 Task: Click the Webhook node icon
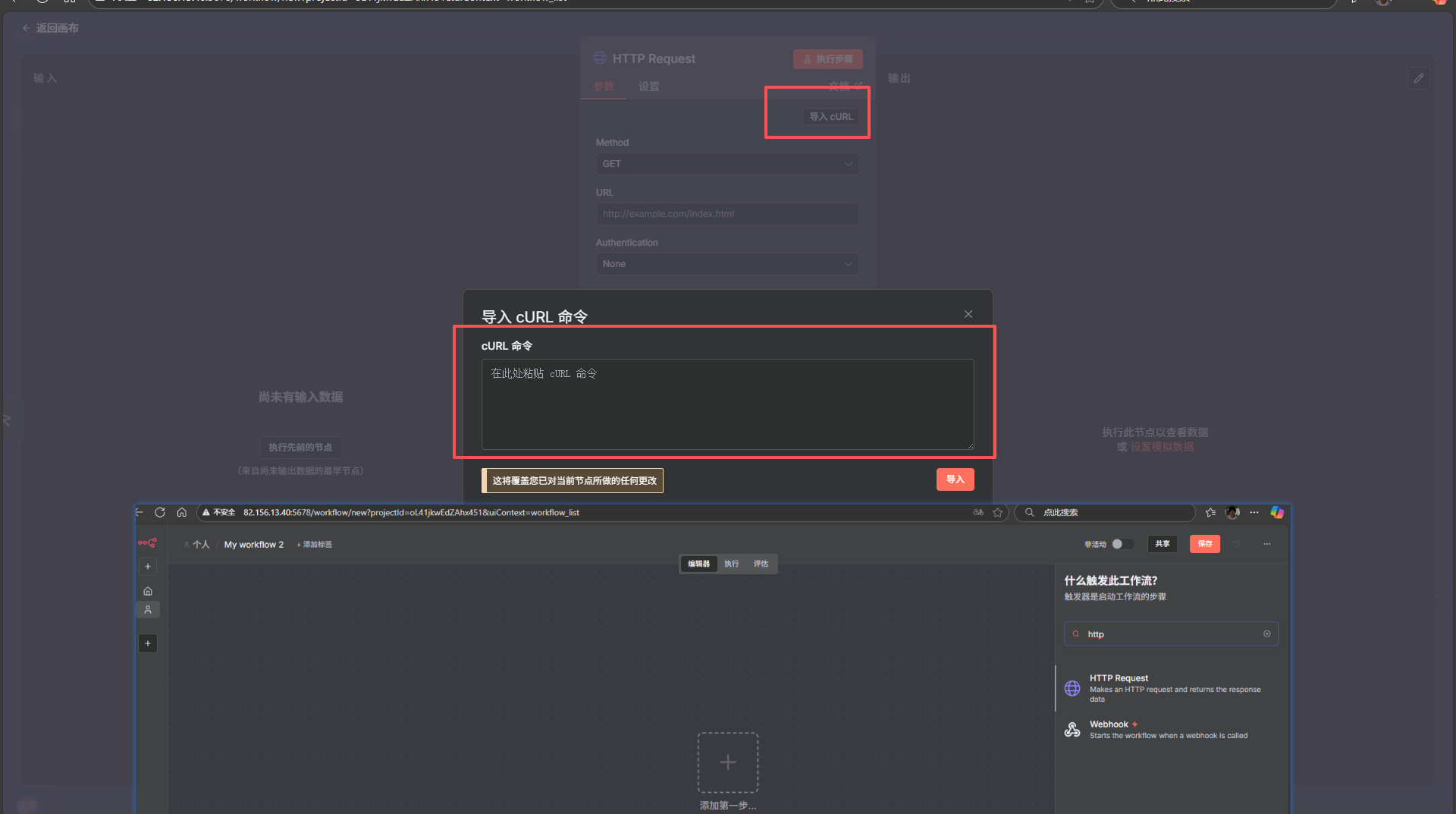tap(1072, 730)
